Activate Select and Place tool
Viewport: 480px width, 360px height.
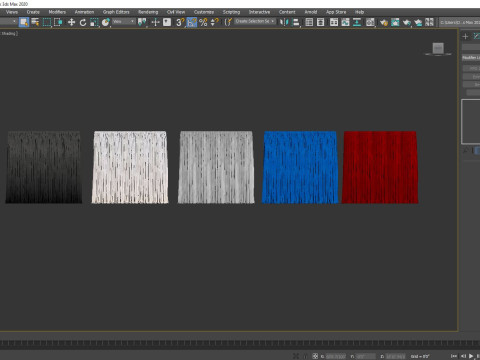click(106, 22)
